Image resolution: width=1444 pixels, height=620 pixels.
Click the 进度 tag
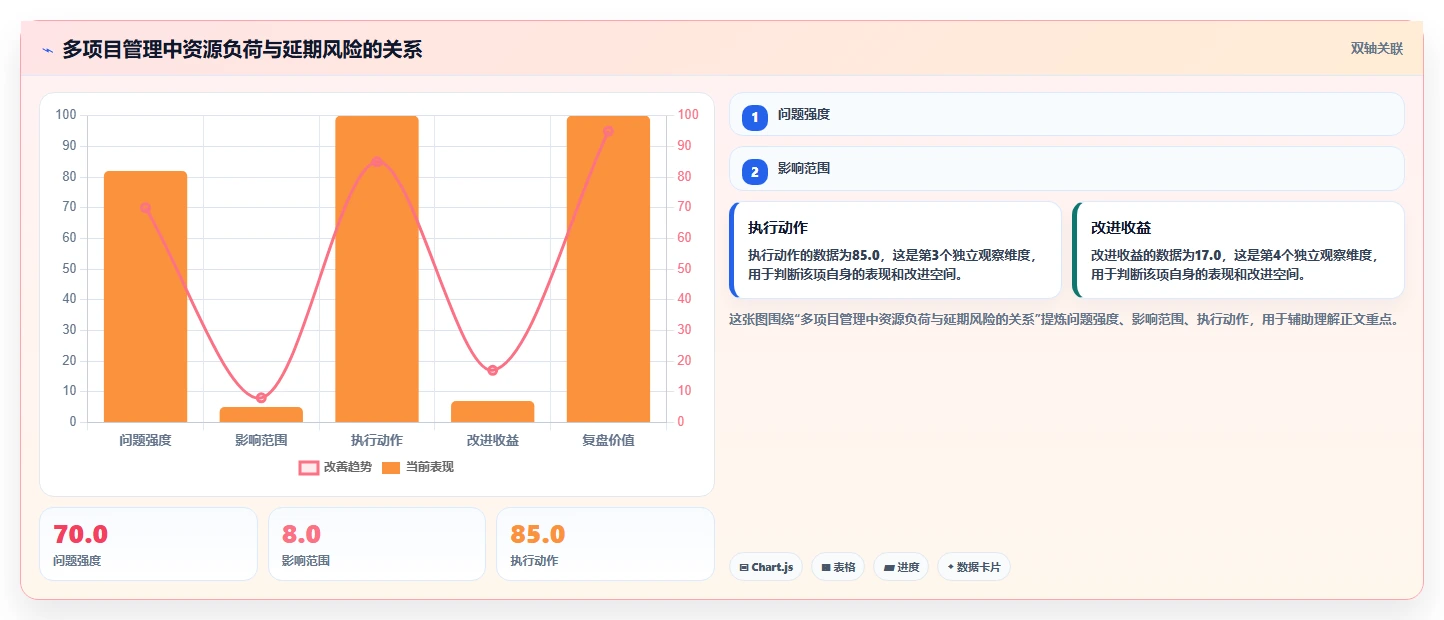click(901, 567)
